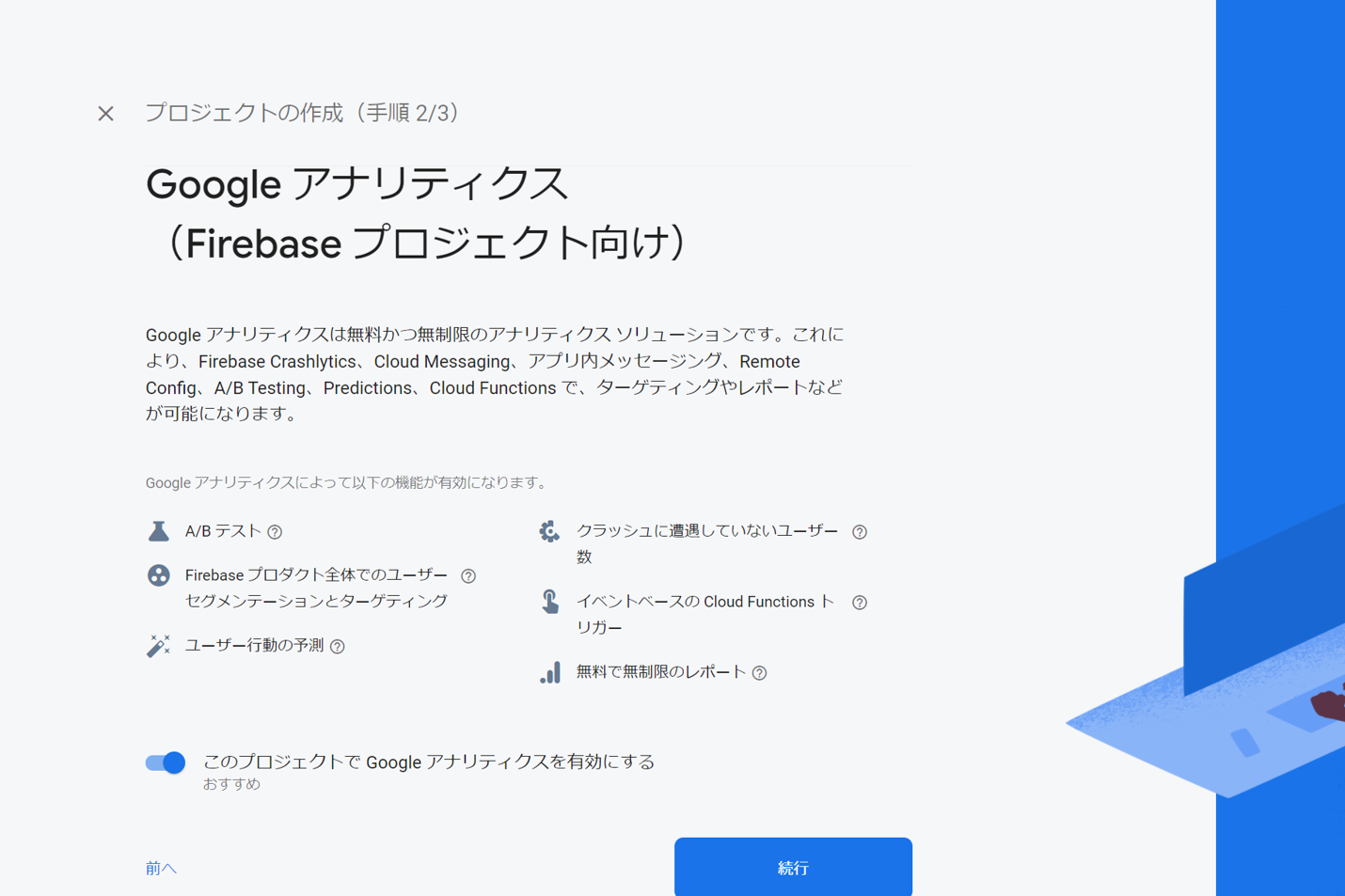Viewport: 1345px width, 896px height.
Task: Close the プロジェクトの作成 dialog
Action: click(x=105, y=113)
